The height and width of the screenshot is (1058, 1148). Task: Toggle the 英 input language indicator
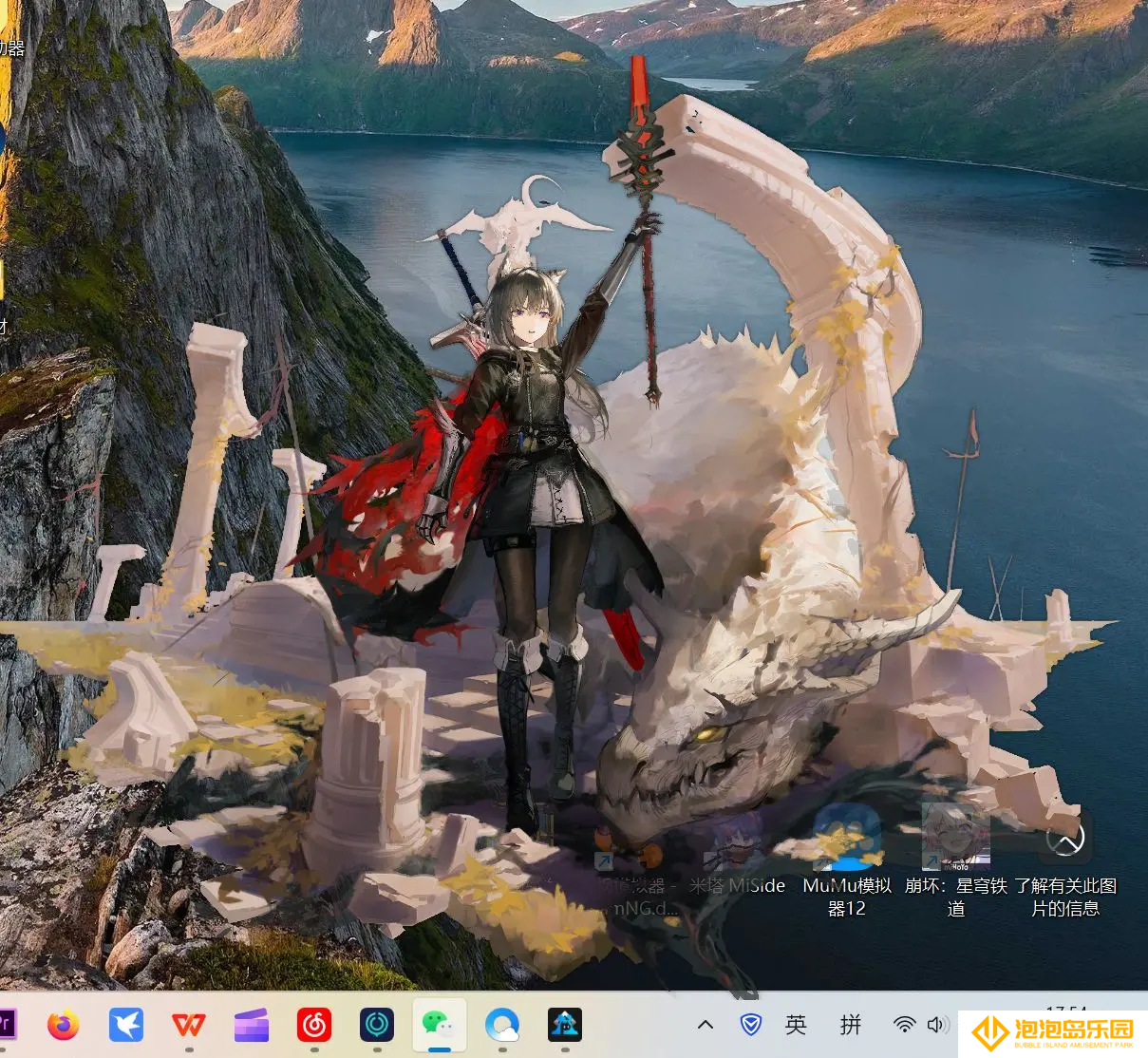(796, 1024)
